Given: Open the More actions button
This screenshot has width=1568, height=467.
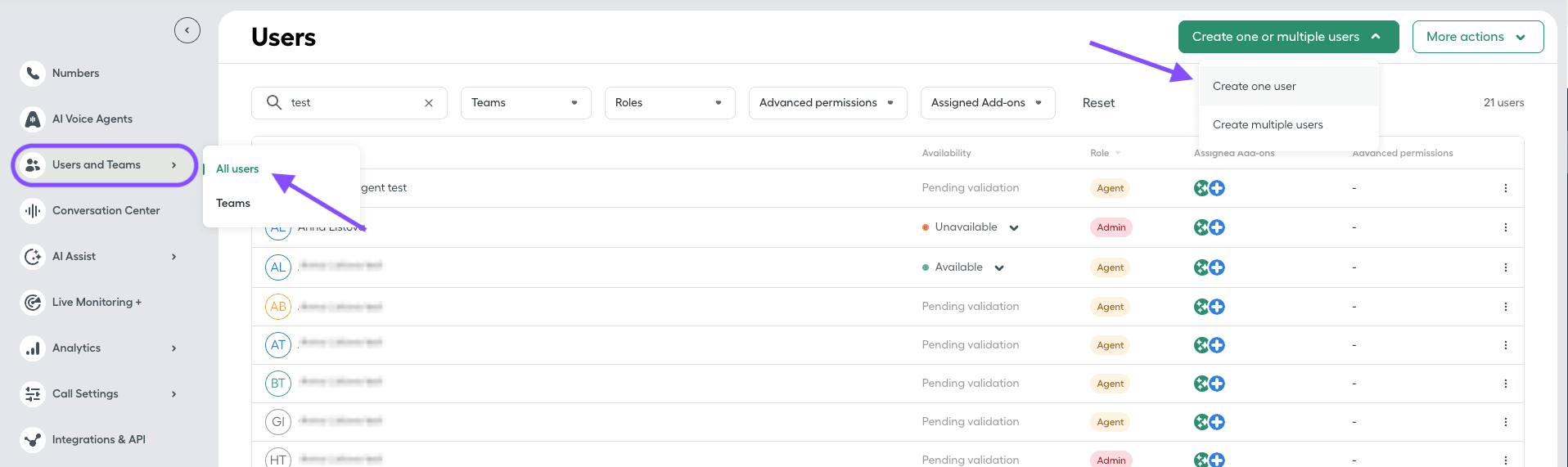Looking at the screenshot, I should click(x=1477, y=37).
